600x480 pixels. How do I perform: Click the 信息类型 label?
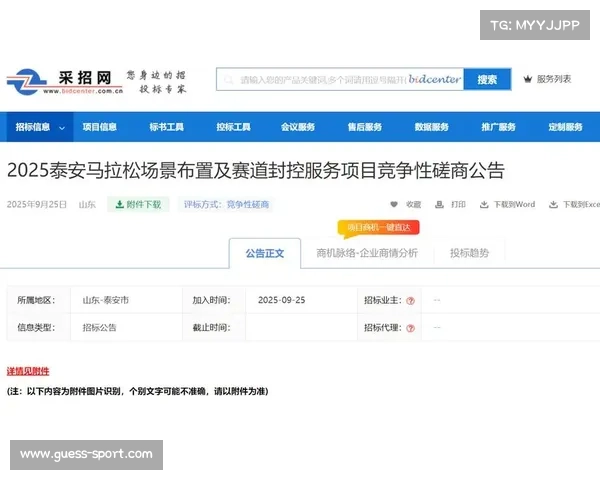(x=36, y=328)
